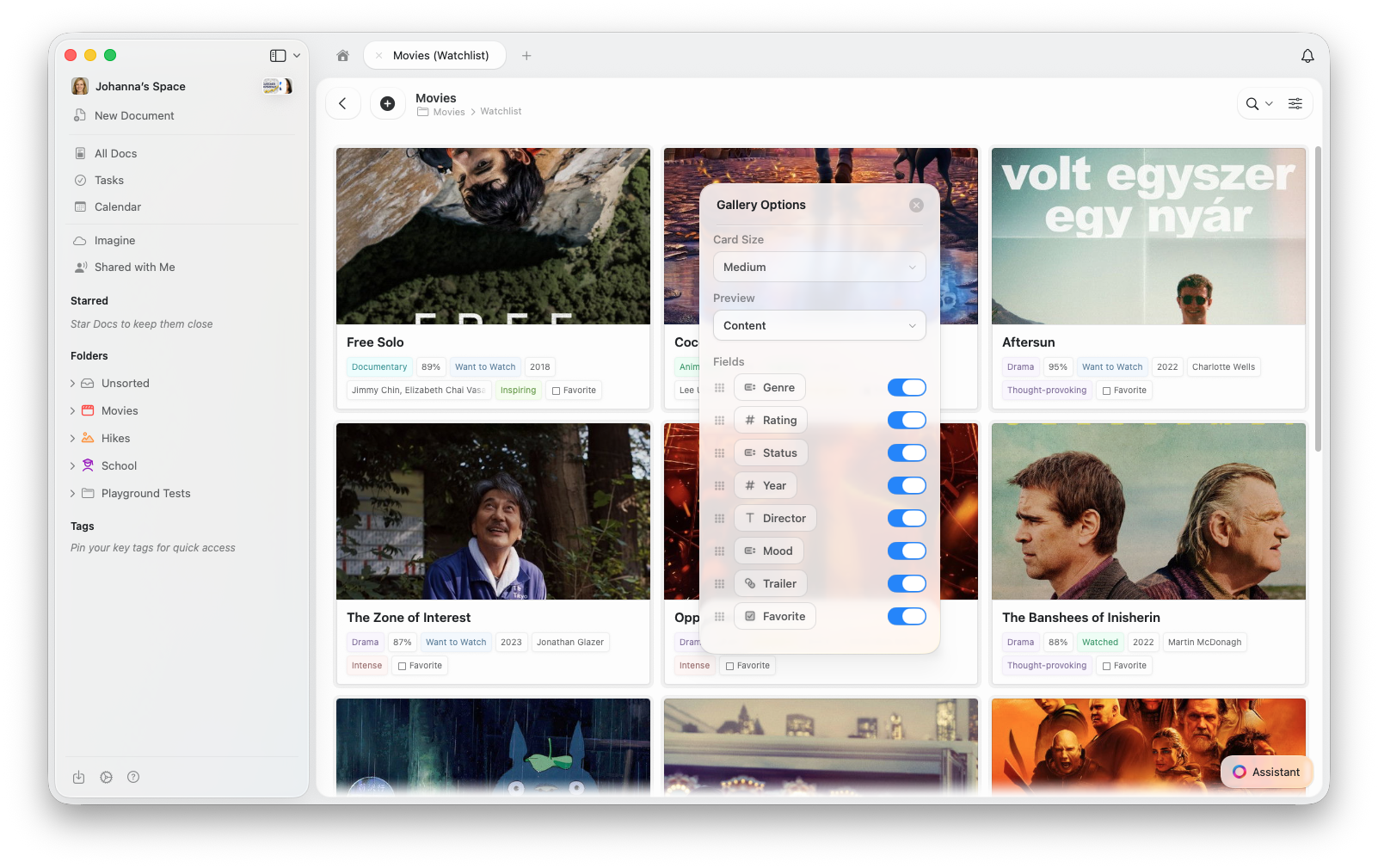
Task: Toggle the Rating field switch
Action: click(907, 421)
